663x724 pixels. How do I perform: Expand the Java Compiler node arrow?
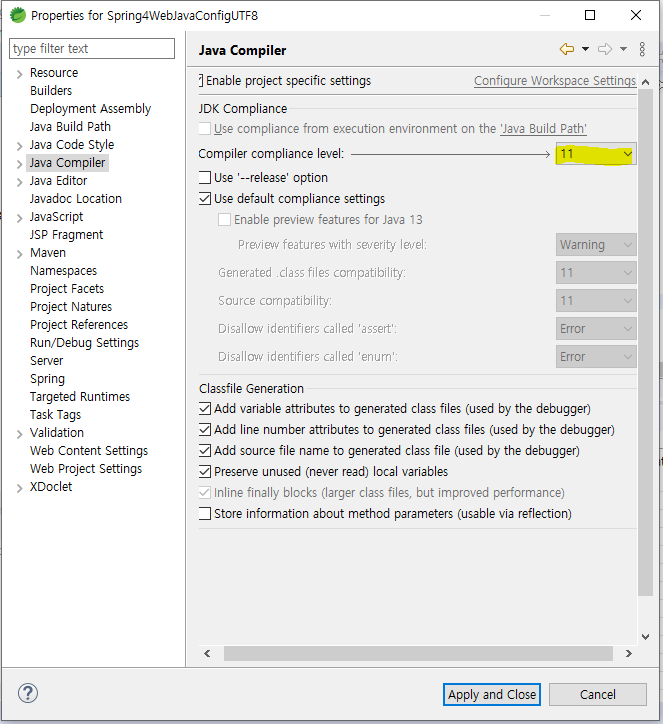(19, 164)
